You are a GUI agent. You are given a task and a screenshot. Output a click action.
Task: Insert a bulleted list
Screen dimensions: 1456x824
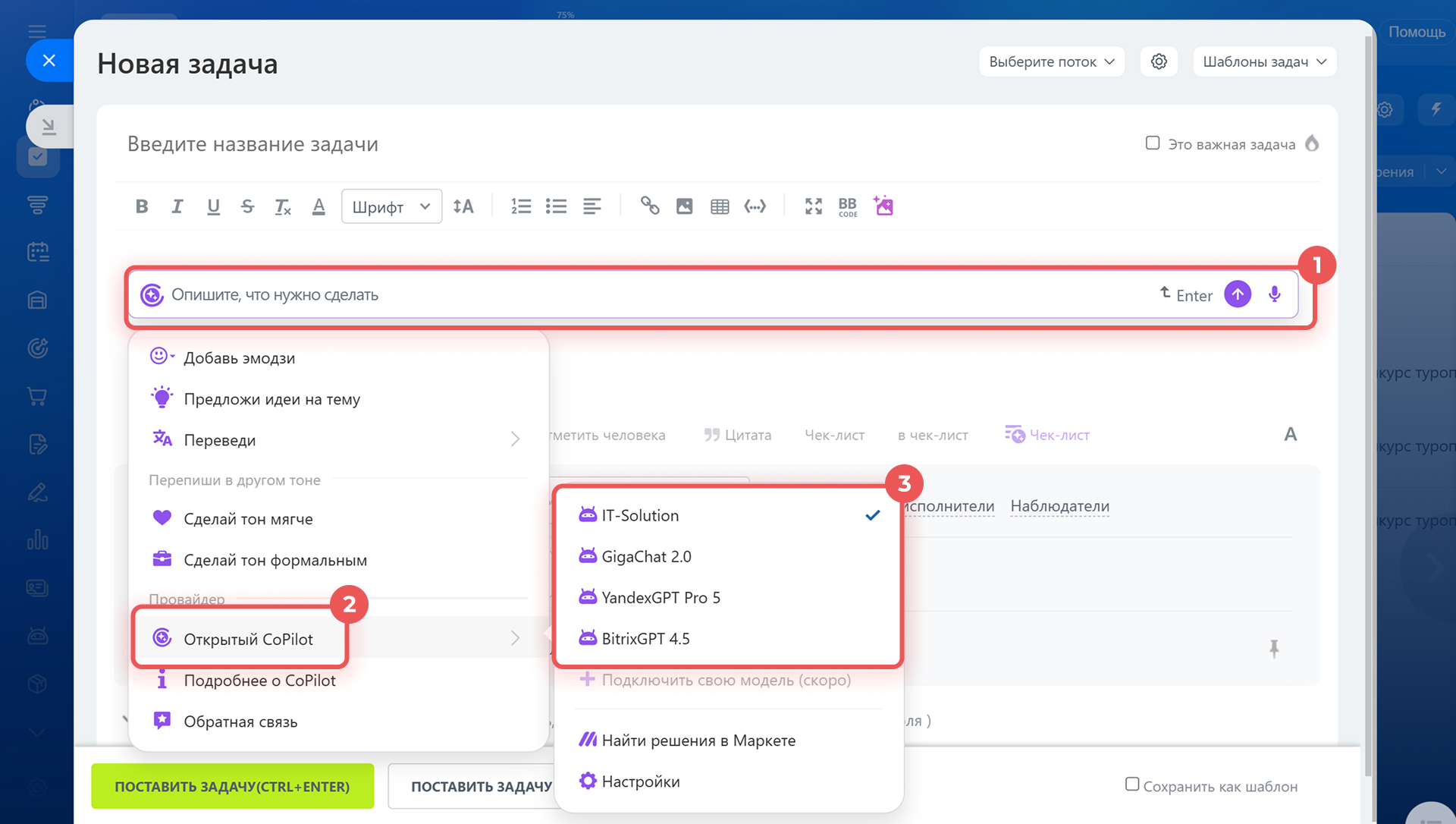(556, 206)
